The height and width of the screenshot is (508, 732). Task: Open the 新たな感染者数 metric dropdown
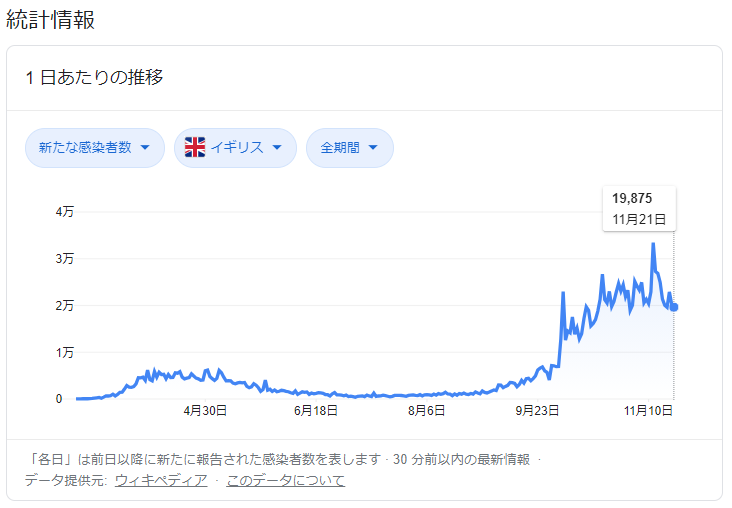95,148
